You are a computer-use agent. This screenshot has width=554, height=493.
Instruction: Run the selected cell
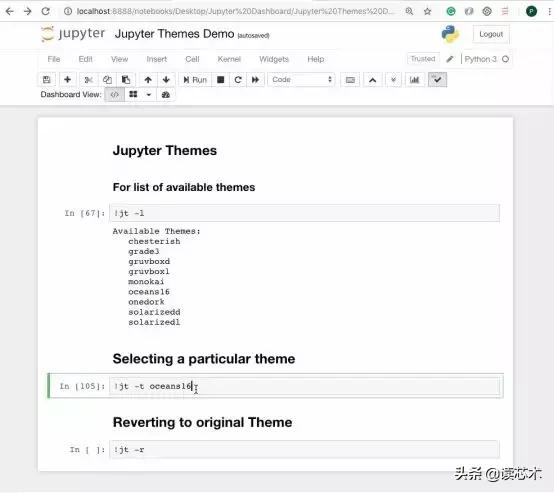pos(195,80)
